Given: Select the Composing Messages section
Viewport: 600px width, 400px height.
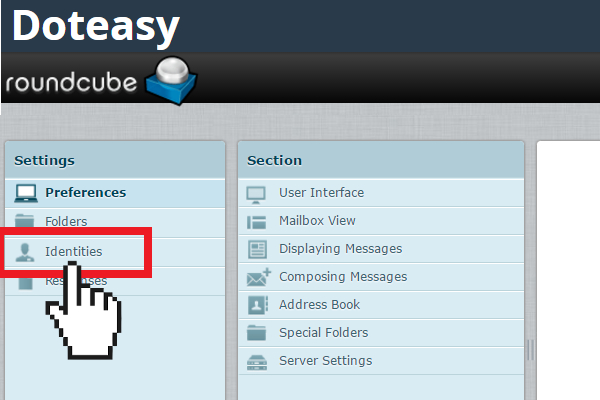Looking at the screenshot, I should point(381,277).
